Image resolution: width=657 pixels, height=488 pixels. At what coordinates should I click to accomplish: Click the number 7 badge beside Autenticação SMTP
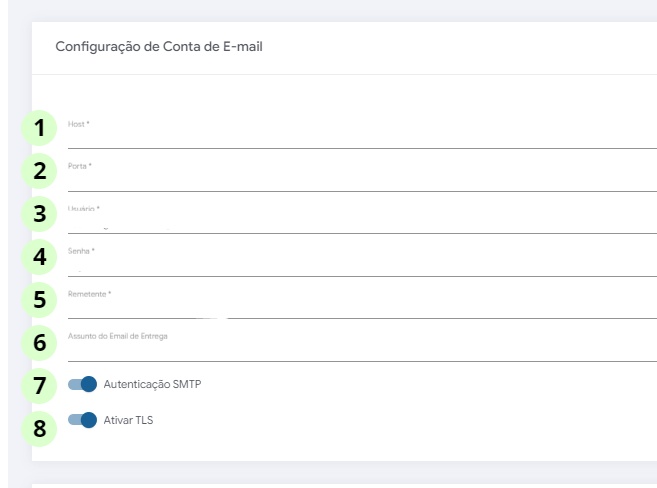tap(40, 385)
